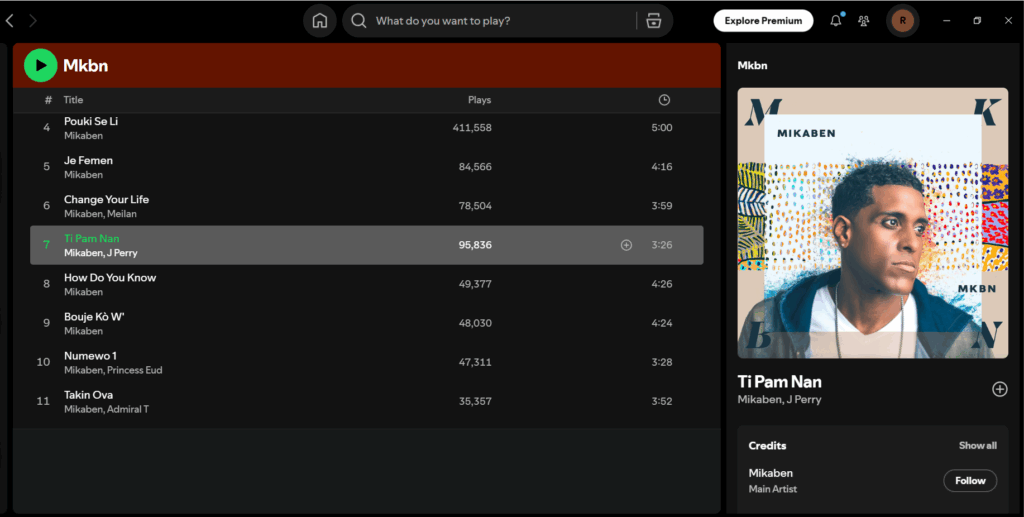The width and height of the screenshot is (1024, 517).
Task: Open Mikaben under Credits
Action: click(771, 473)
